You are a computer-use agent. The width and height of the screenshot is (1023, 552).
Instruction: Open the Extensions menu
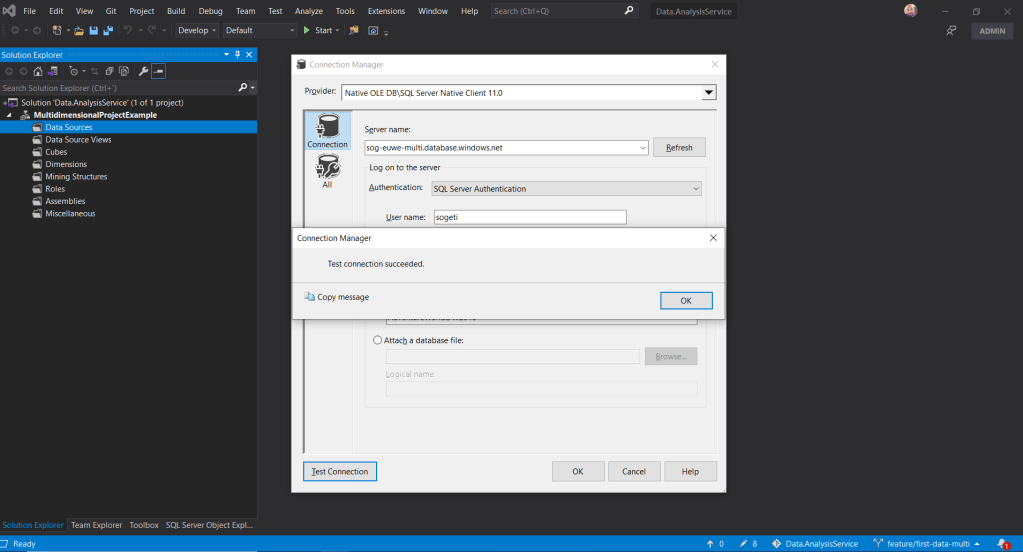click(x=386, y=11)
